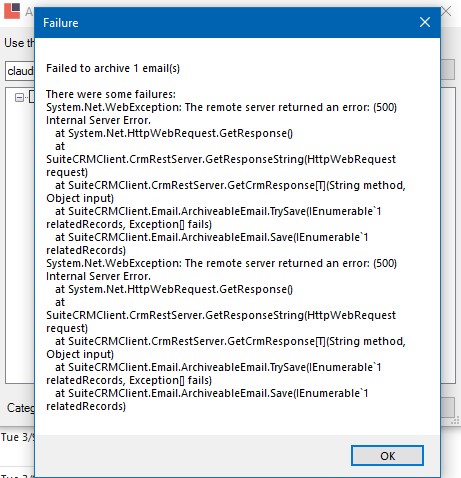Click the first System.Net.WebException error line
Image resolution: width=461 pixels, height=478 pixels.
(x=221, y=114)
